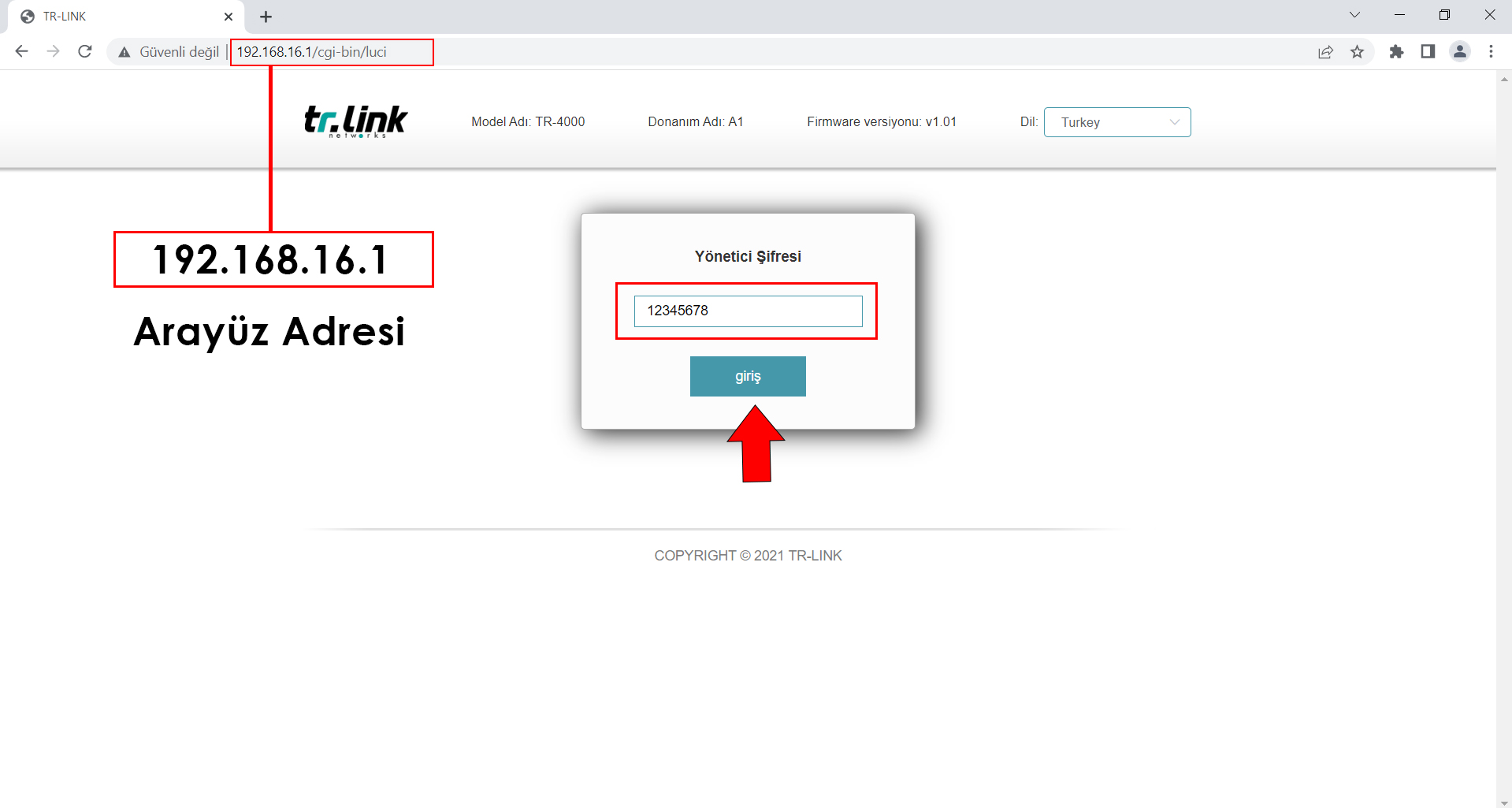
Task: Bookmark this page with star icon
Action: (1357, 52)
